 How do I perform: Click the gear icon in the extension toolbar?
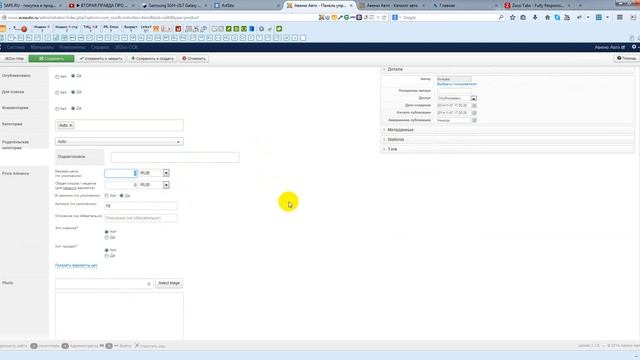(261, 29)
